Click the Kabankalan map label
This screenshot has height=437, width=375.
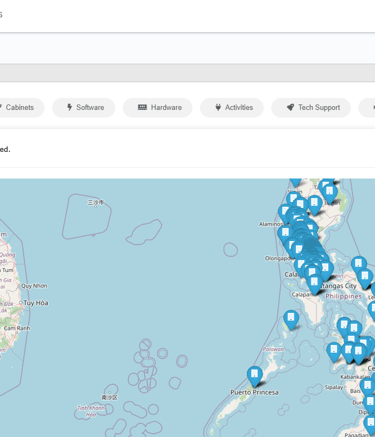click(354, 377)
